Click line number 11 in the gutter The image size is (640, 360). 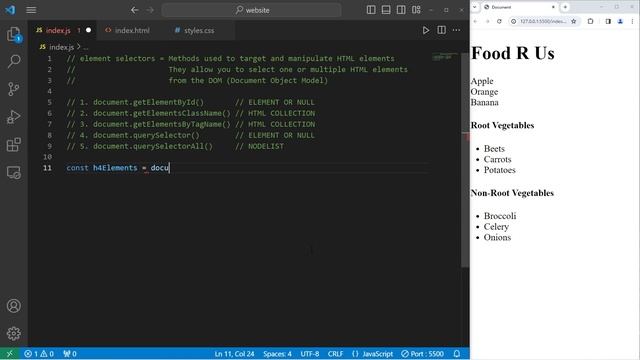point(47,168)
